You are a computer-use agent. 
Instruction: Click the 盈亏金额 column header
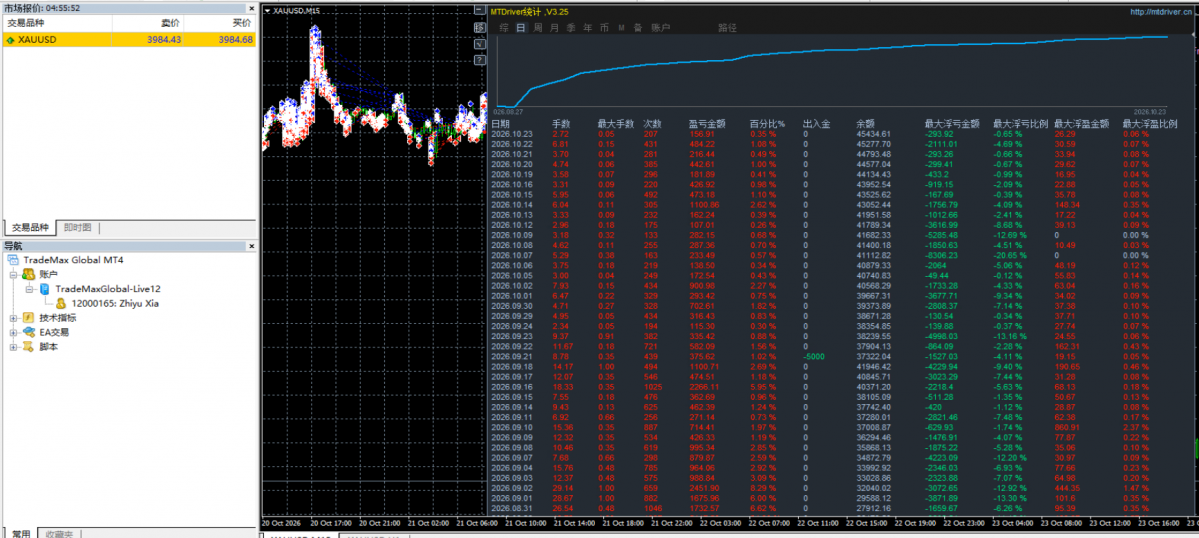click(x=707, y=123)
